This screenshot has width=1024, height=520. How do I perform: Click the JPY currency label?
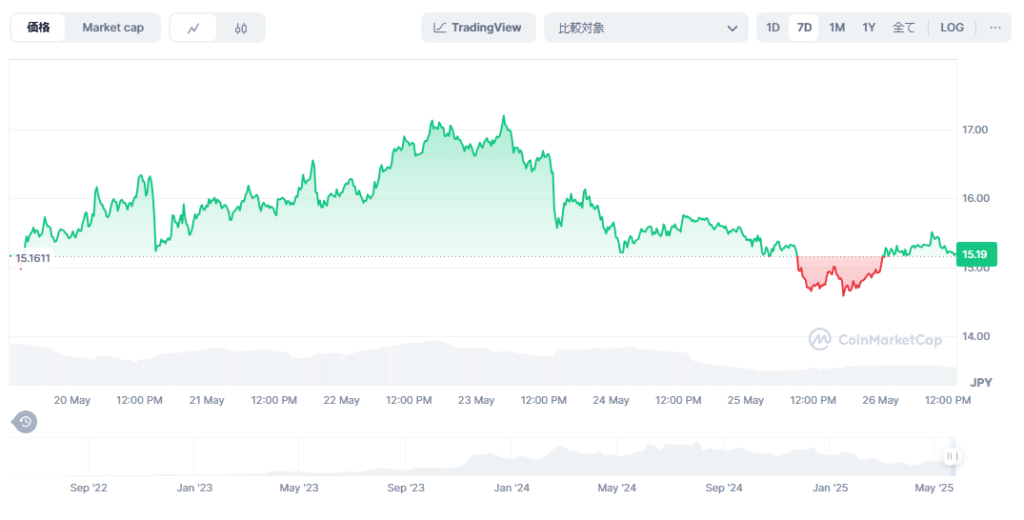[x=981, y=382]
